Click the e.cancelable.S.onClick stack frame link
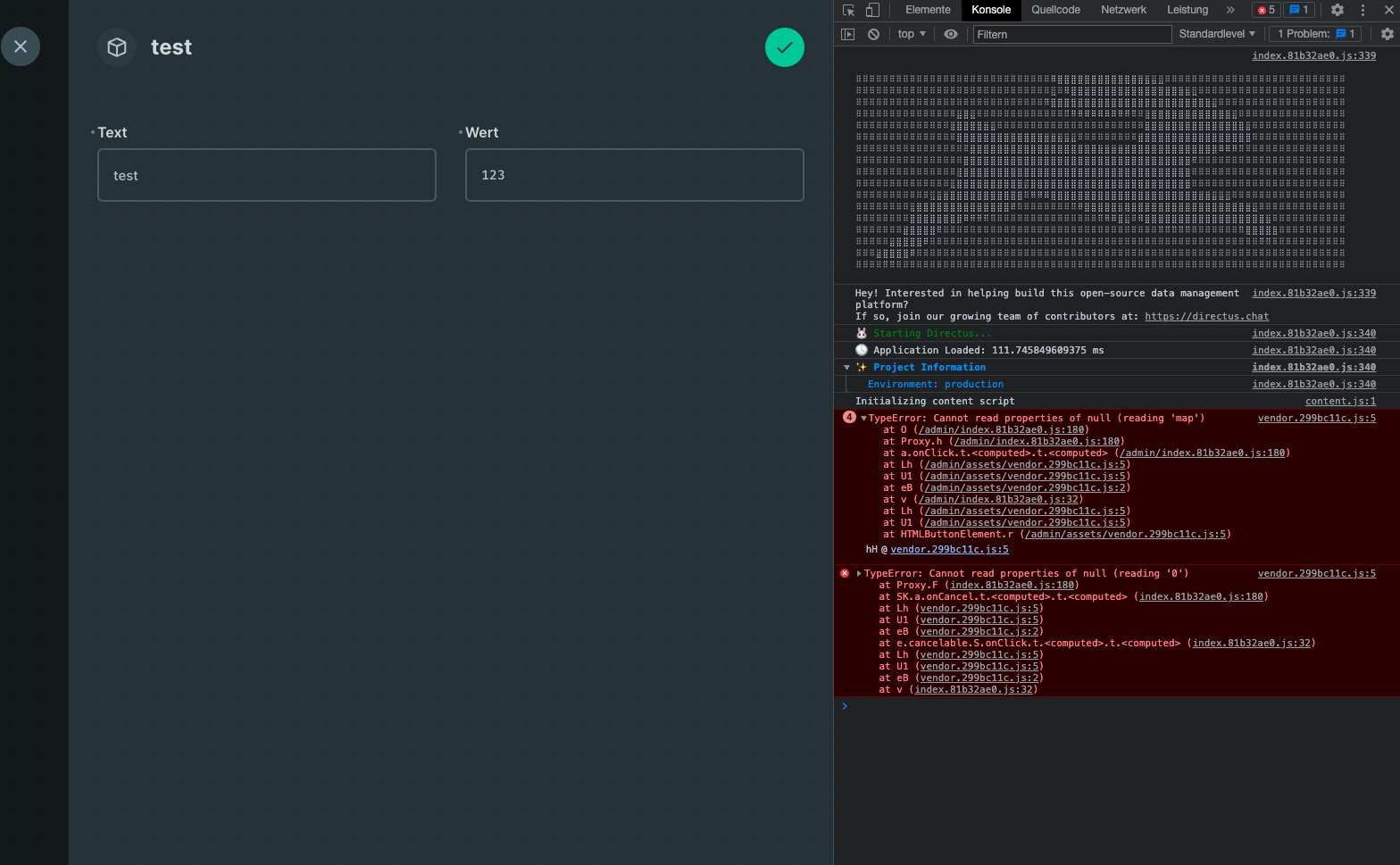This screenshot has width=1400, height=865. tap(1251, 643)
